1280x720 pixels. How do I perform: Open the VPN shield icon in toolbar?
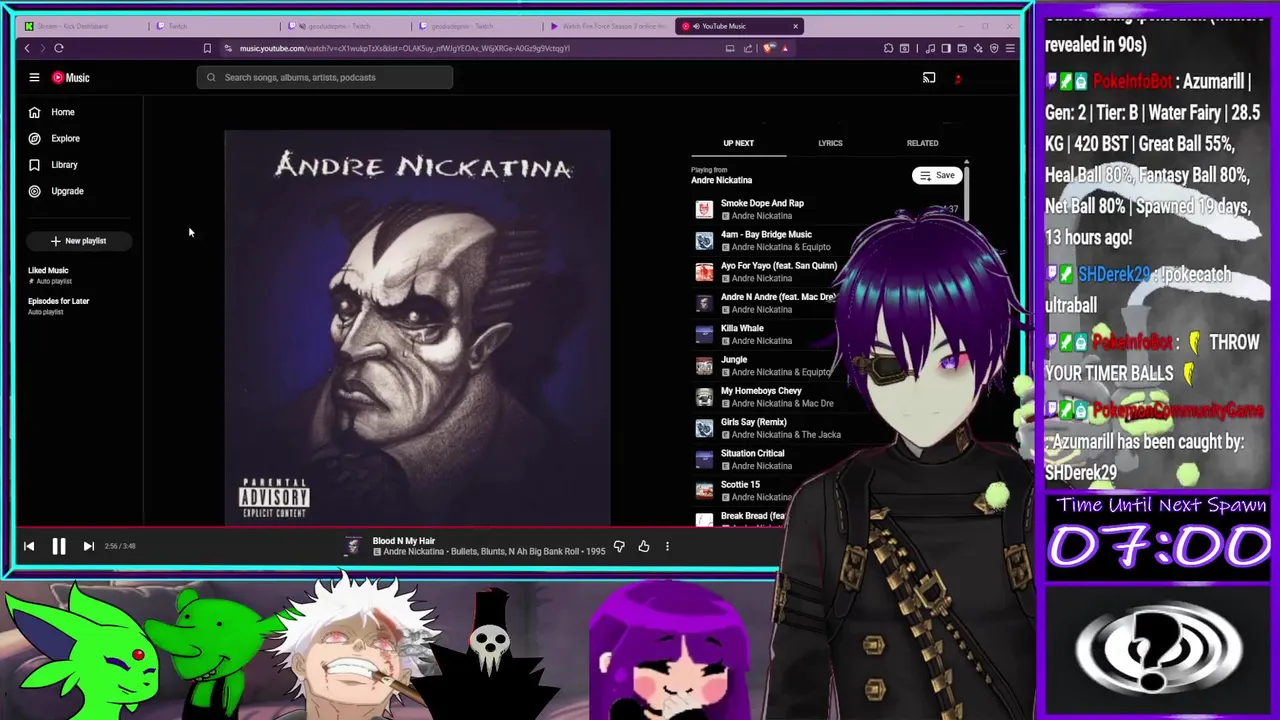pos(994,48)
